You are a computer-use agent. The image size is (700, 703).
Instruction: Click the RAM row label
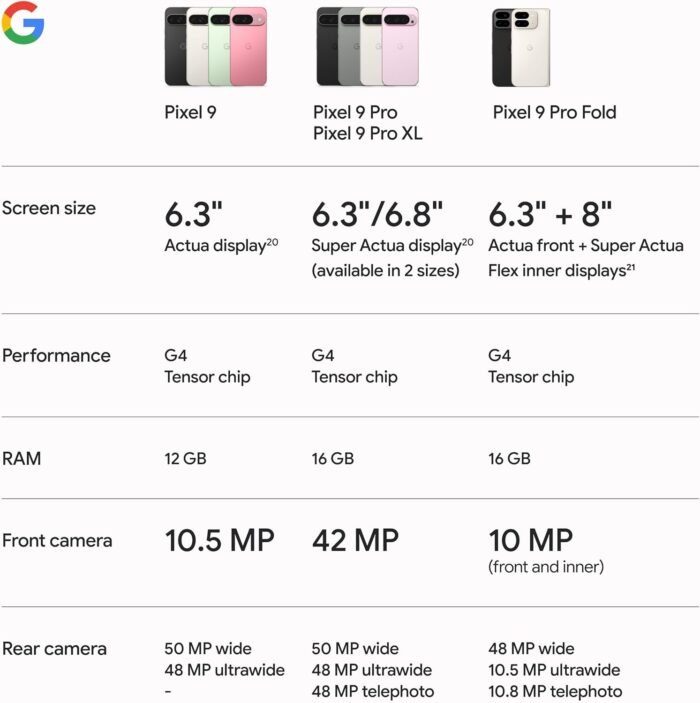click(24, 459)
